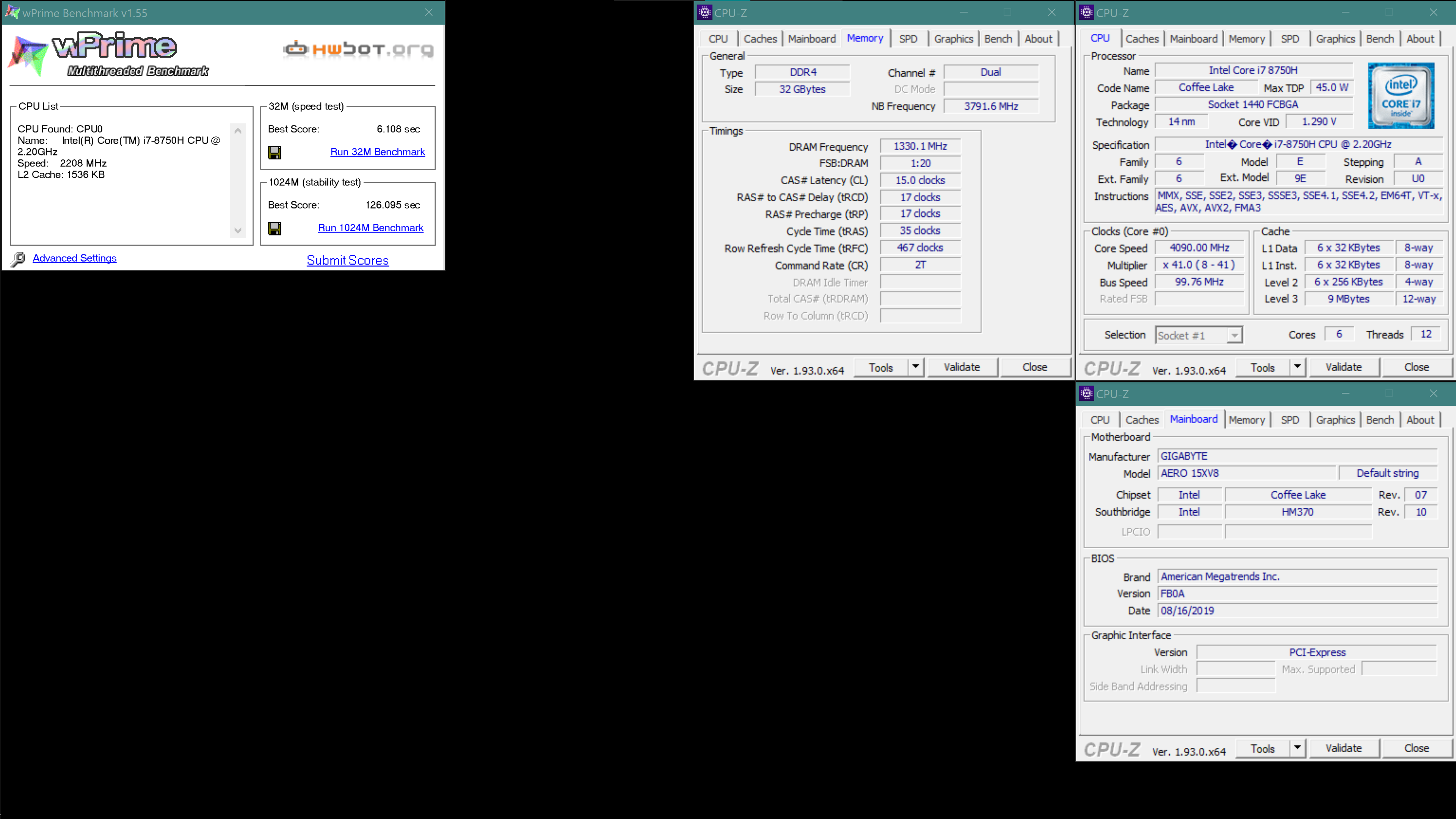The width and height of the screenshot is (1456, 819).
Task: Click the DRAM Frequency value 1330.1 MHz
Action: (920, 146)
